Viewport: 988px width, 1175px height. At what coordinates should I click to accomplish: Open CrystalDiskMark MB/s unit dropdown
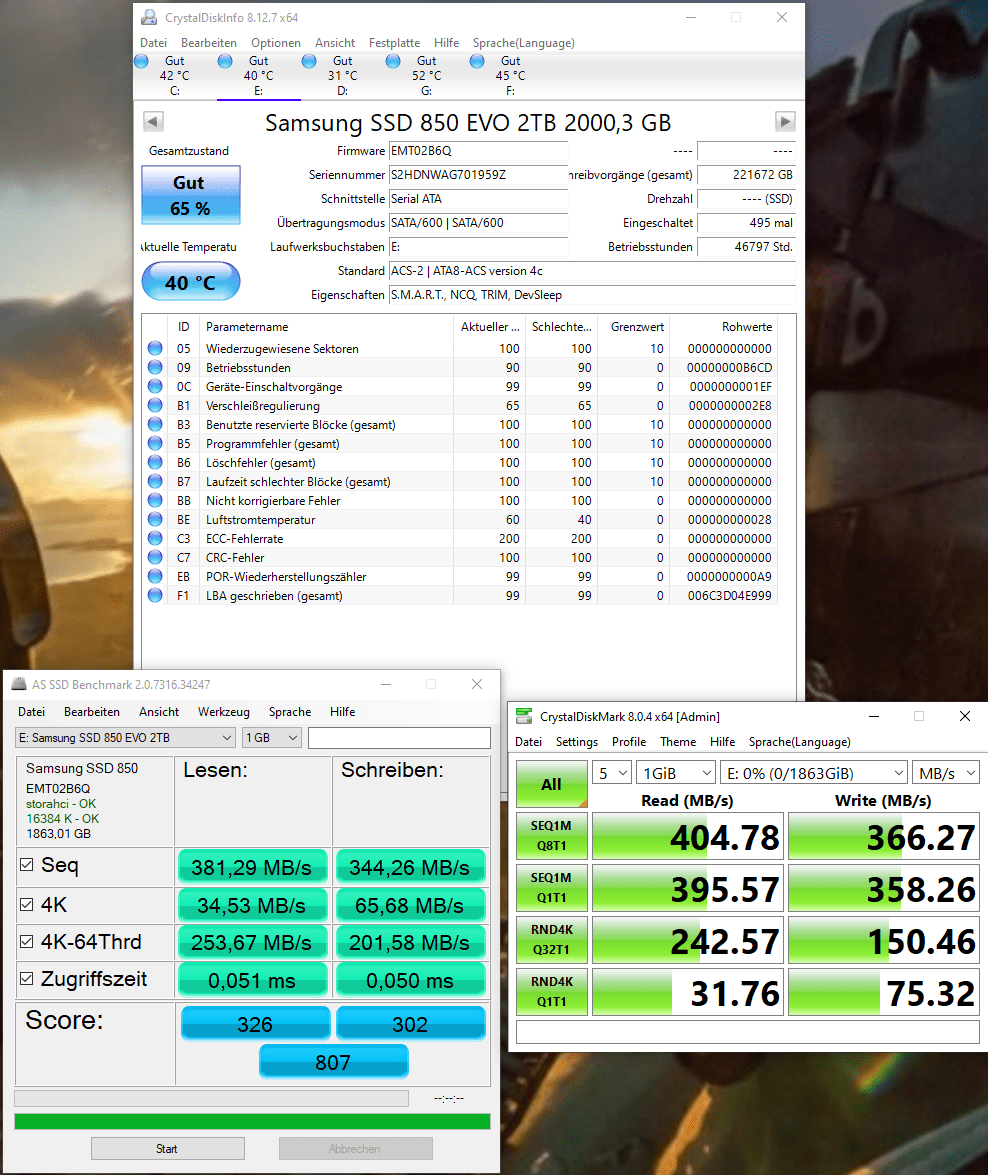(946, 773)
